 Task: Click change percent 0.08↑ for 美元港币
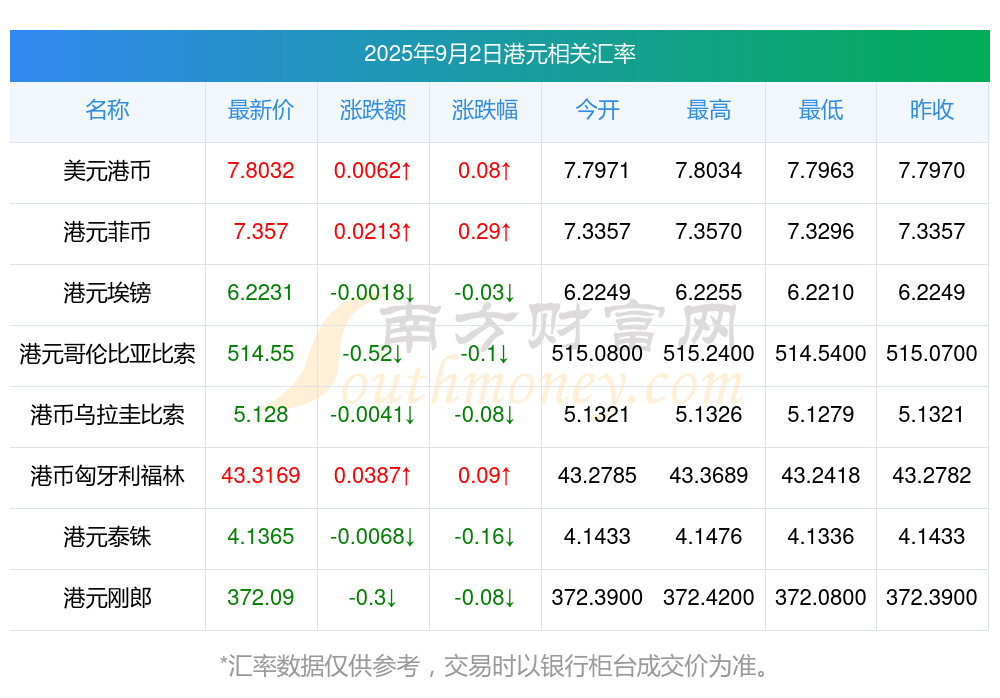point(485,170)
